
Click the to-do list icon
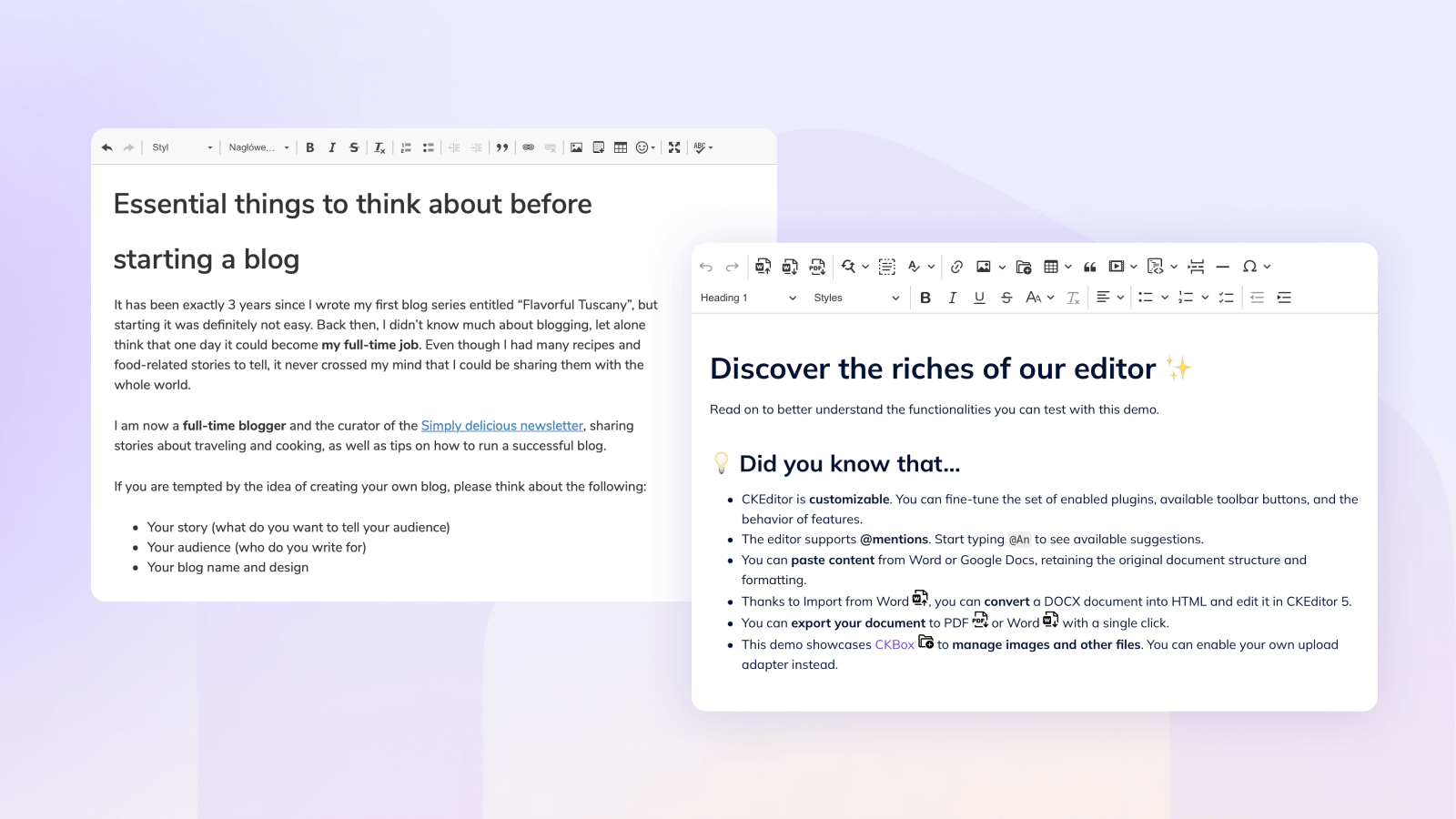[x=1226, y=298]
